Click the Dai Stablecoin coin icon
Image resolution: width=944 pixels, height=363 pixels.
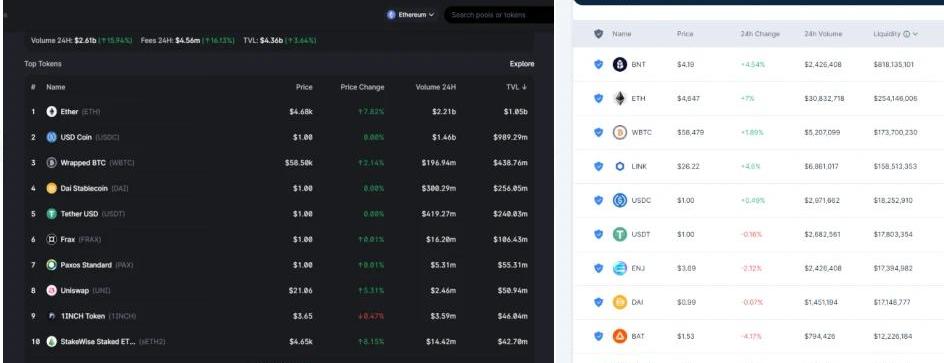pos(52,188)
